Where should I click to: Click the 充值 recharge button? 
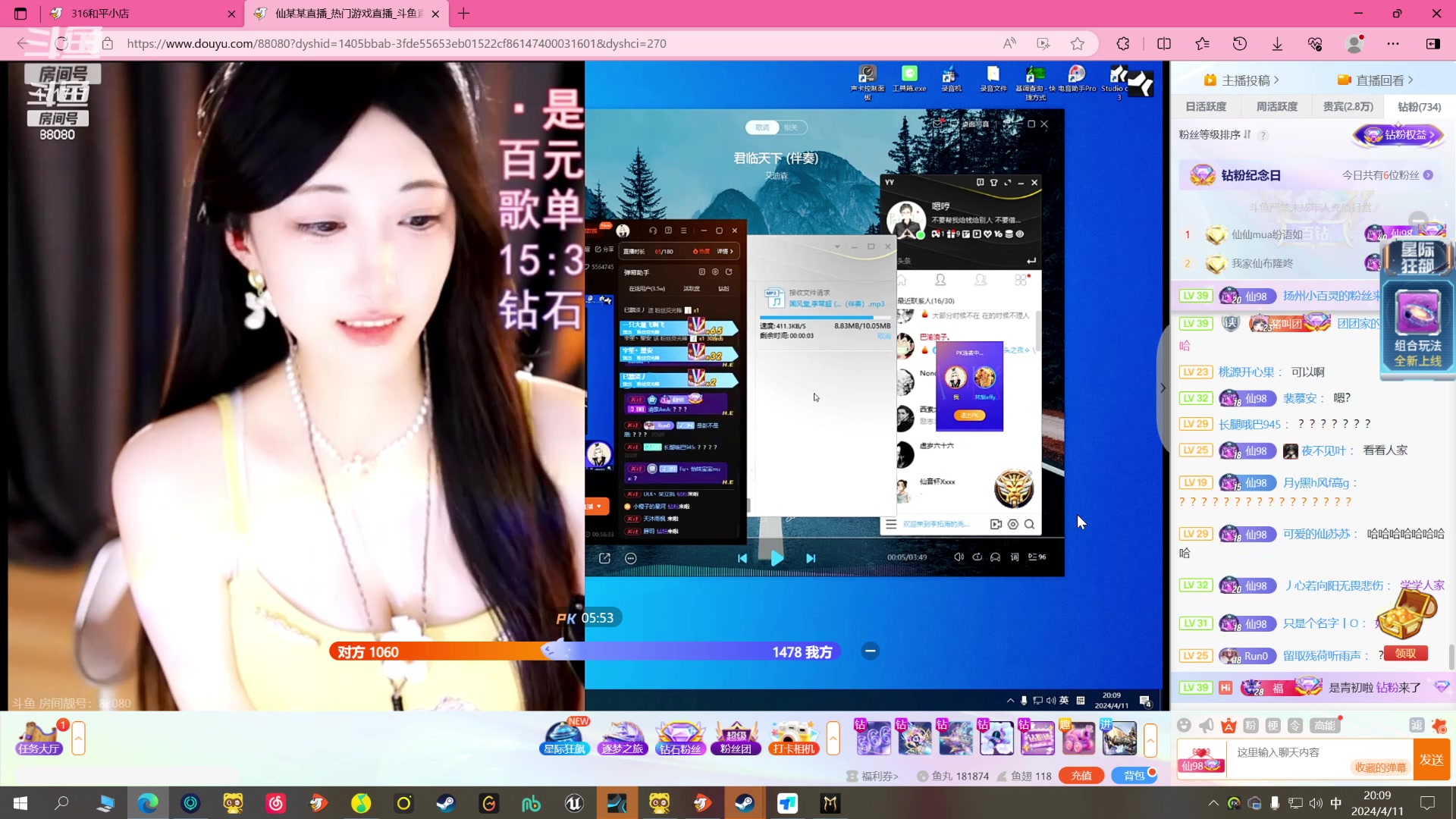[x=1081, y=775]
